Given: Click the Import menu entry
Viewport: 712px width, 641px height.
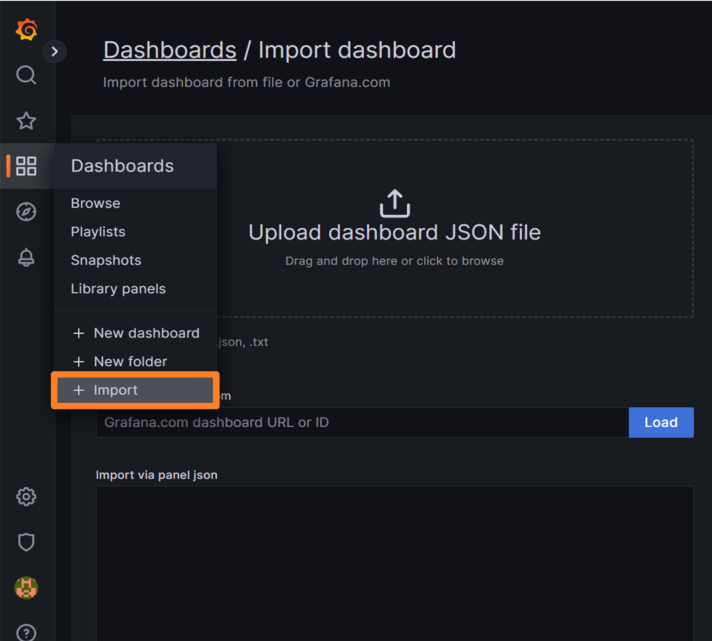Looking at the screenshot, I should [x=135, y=390].
